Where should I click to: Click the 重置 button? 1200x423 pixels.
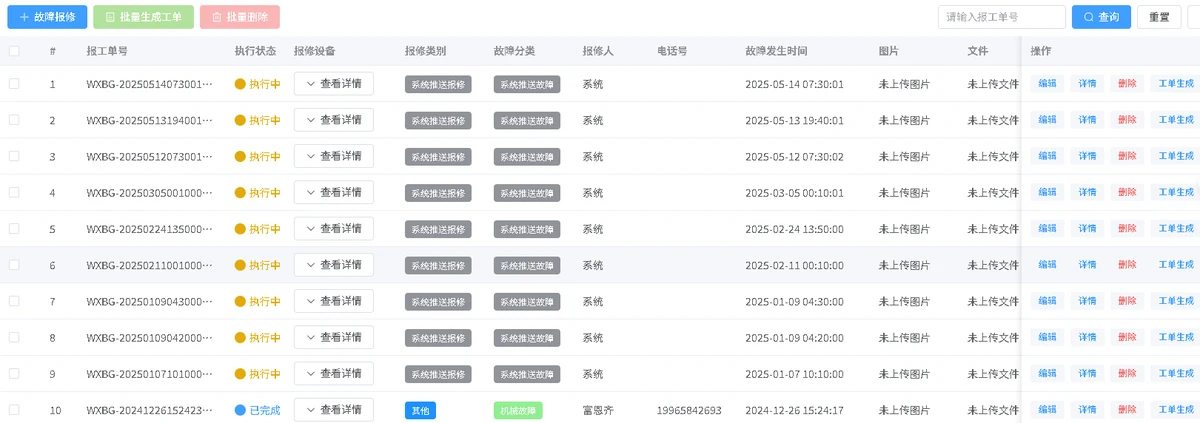coord(1159,17)
